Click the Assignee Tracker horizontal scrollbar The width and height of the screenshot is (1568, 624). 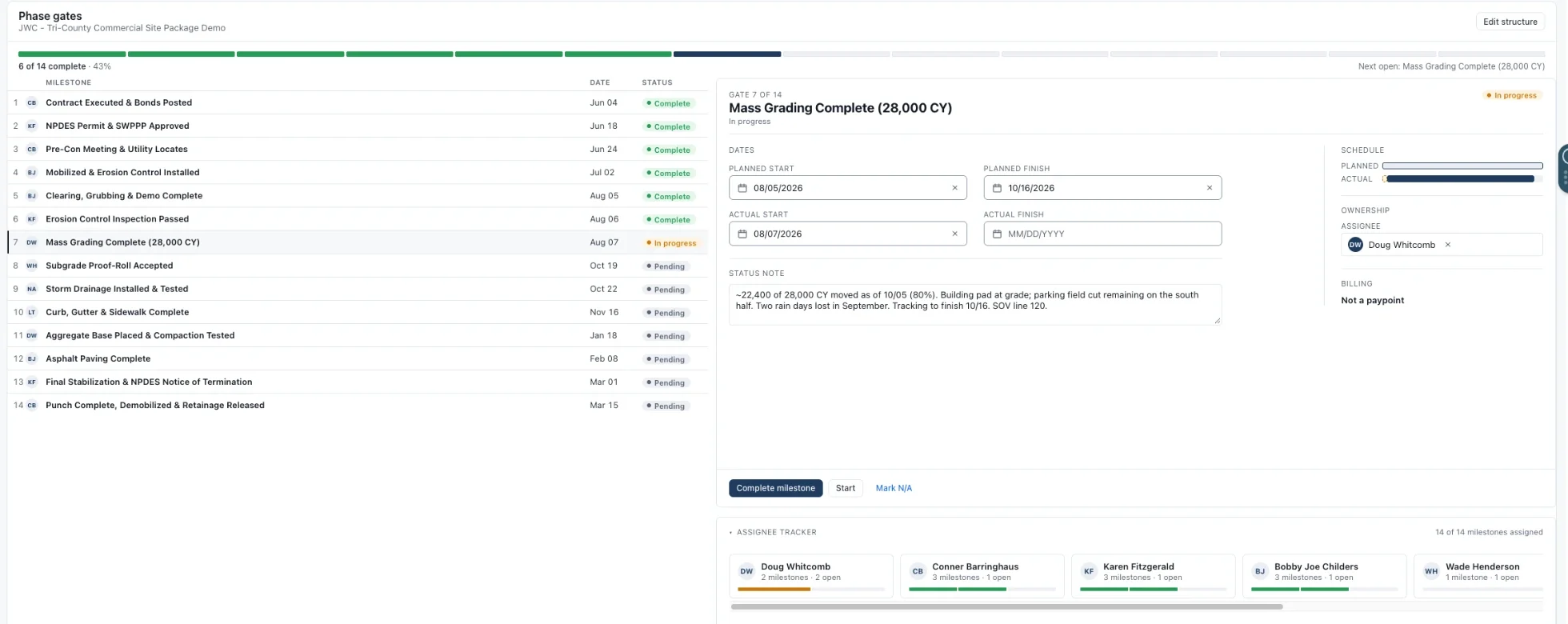[1006, 606]
